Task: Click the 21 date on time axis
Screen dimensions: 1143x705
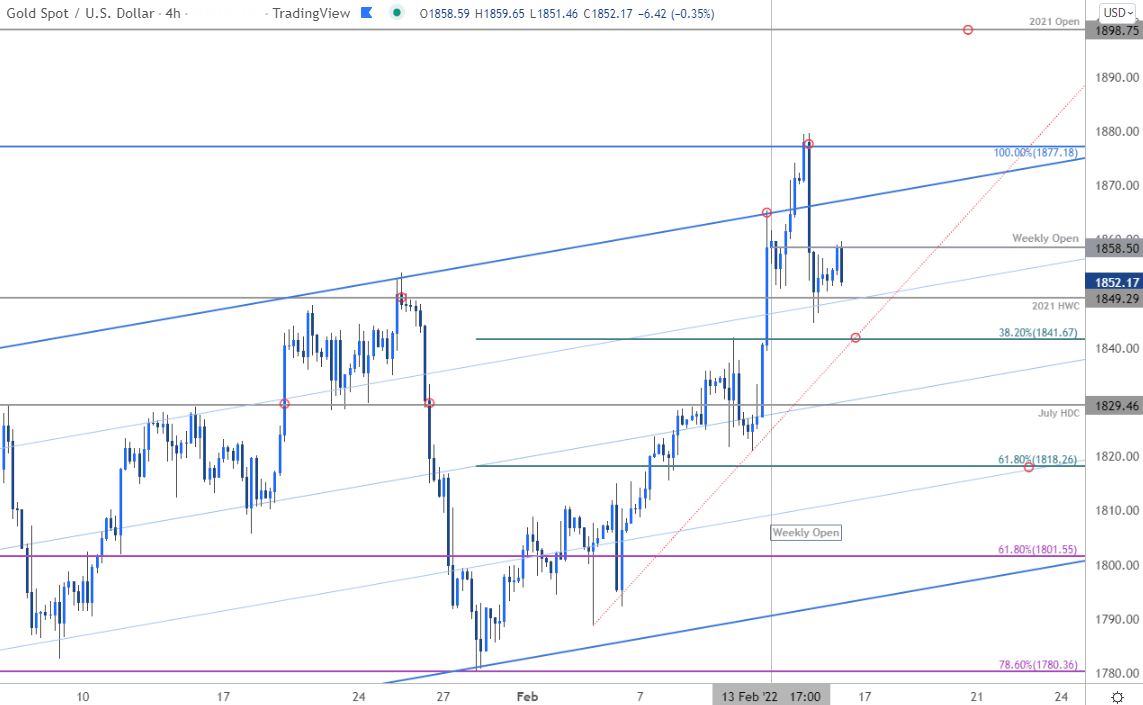Action: click(976, 696)
